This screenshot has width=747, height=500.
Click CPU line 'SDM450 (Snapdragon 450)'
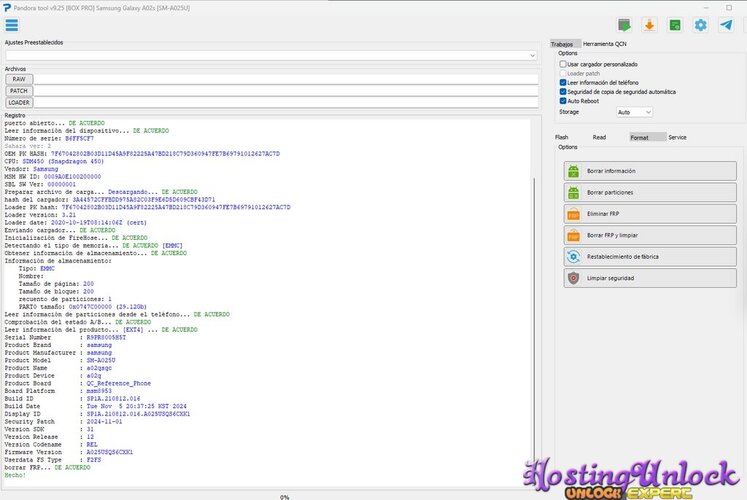(54, 161)
